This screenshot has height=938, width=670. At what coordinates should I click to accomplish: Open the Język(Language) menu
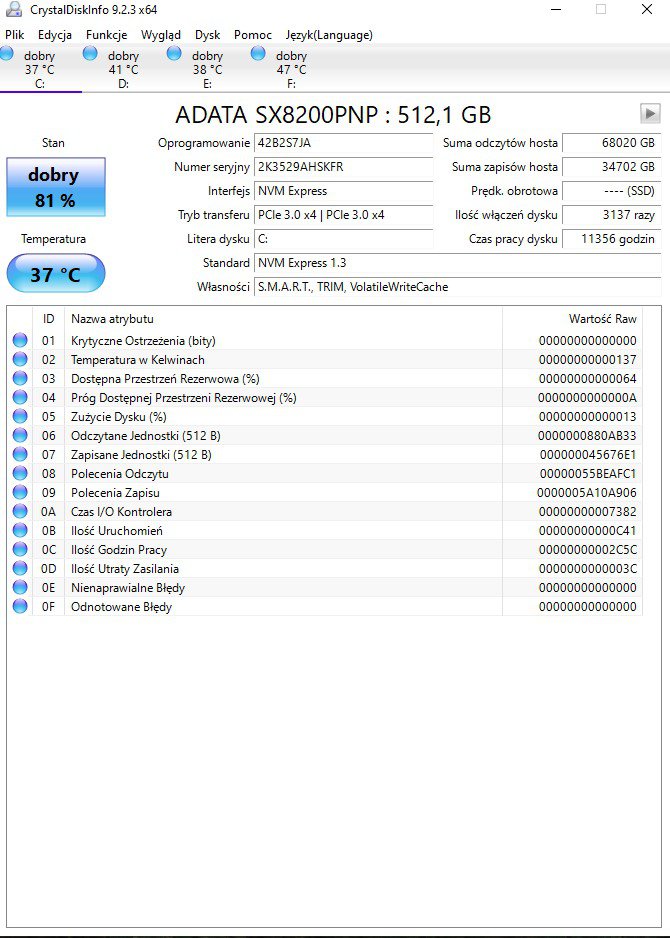[329, 35]
